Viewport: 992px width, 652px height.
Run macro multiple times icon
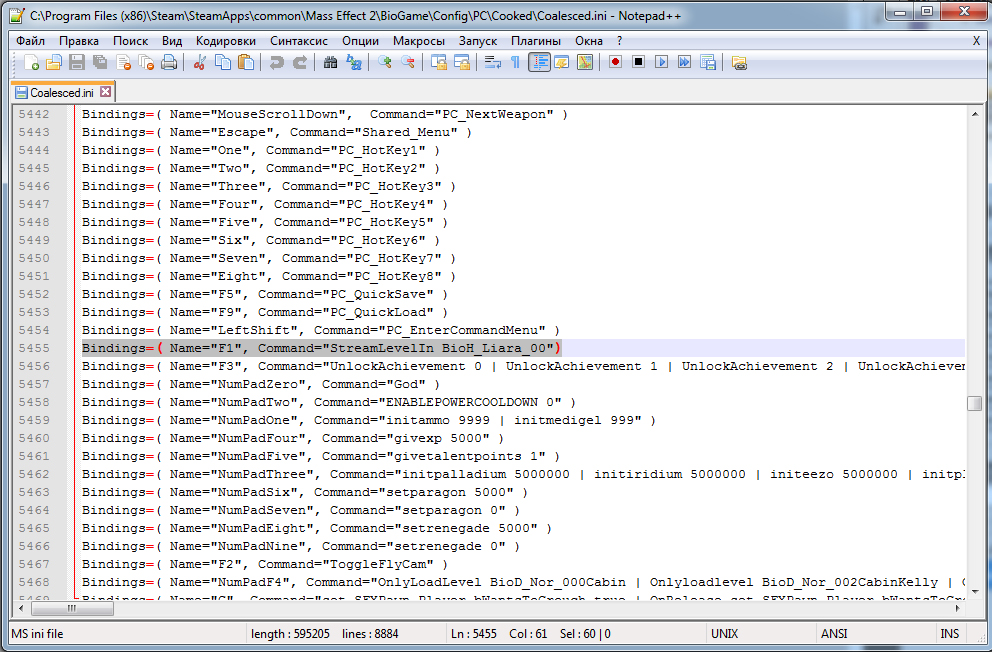click(x=685, y=62)
